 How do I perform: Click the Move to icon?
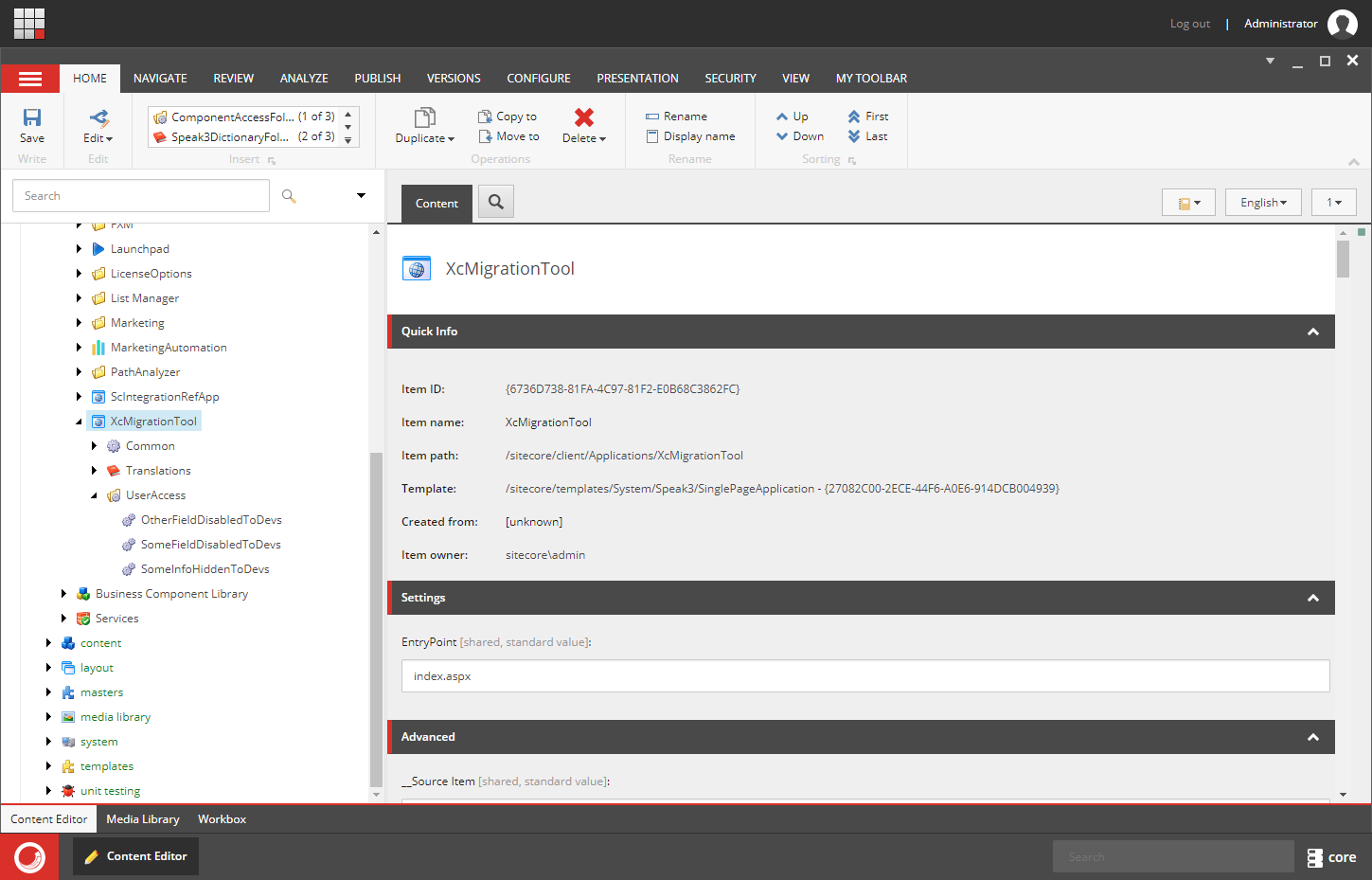click(x=483, y=135)
